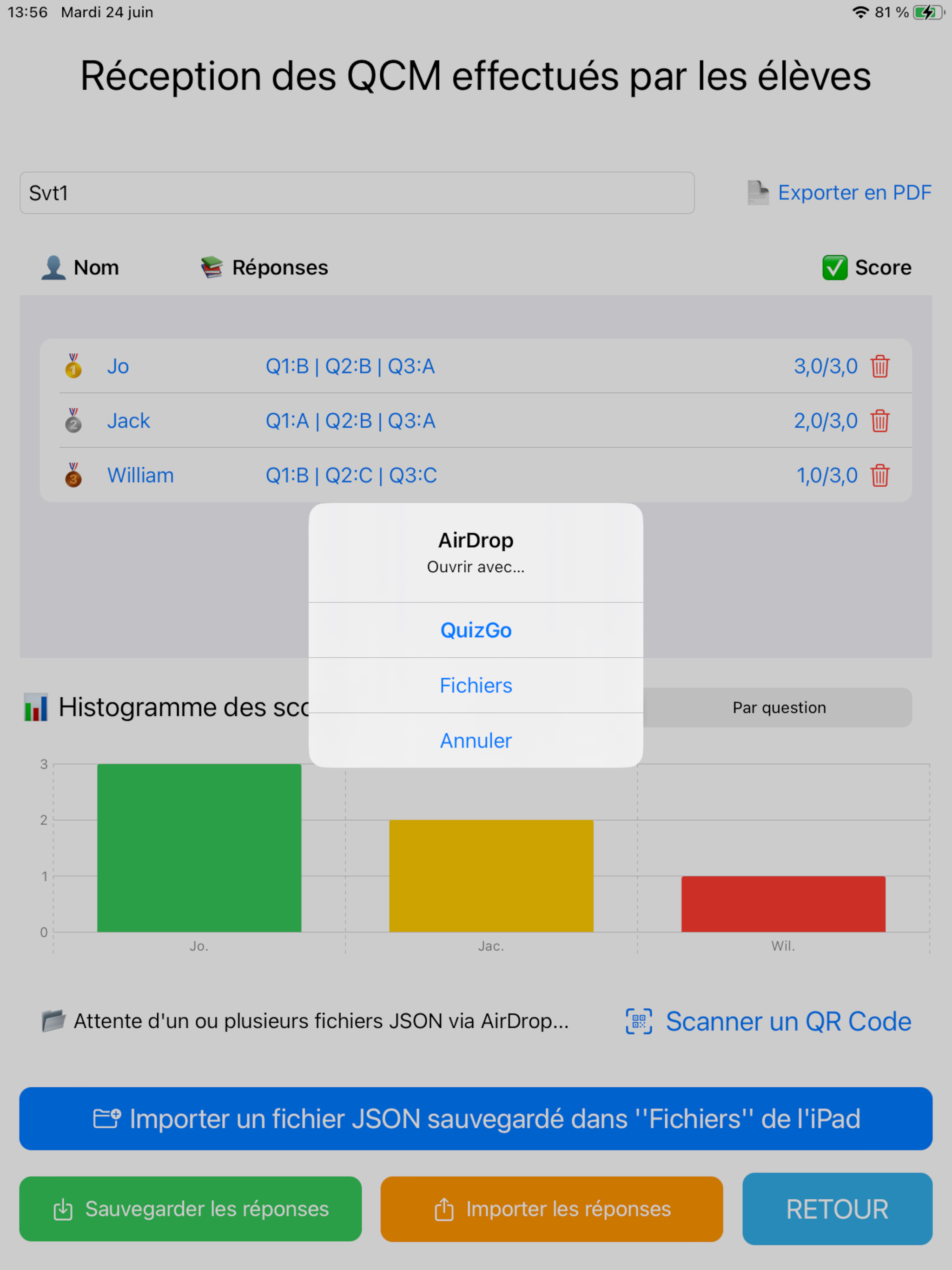Click the bar chart icon beside Histogramme
Screen dimensions: 952x1270
(36, 708)
